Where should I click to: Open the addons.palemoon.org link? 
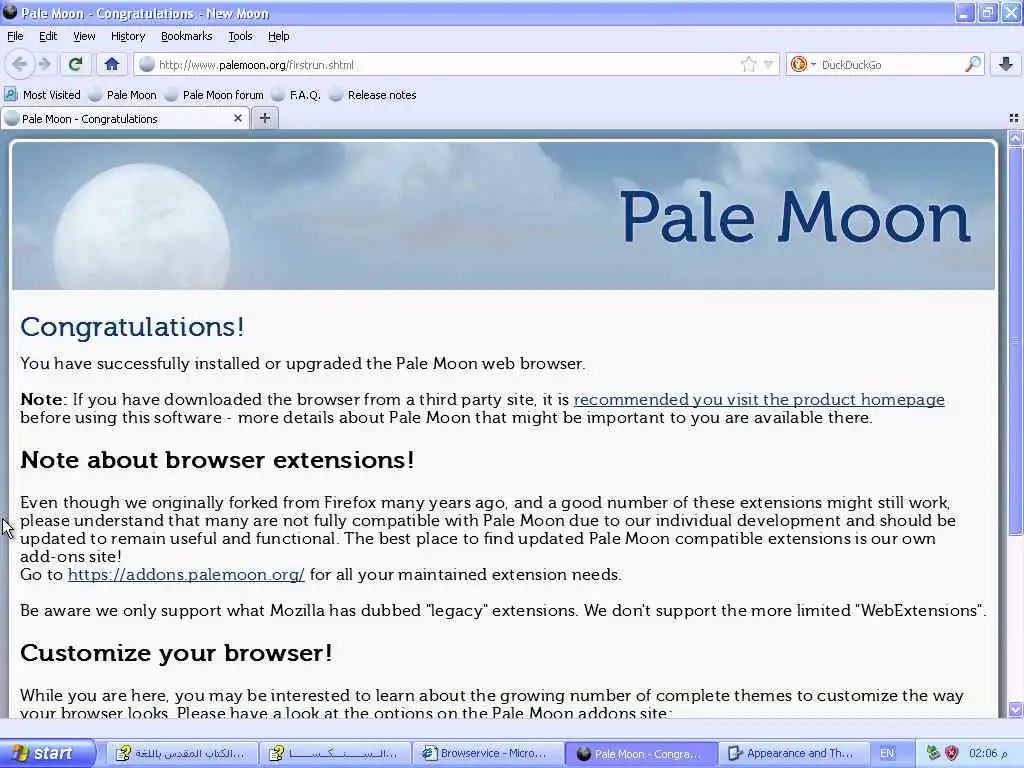[186, 575]
